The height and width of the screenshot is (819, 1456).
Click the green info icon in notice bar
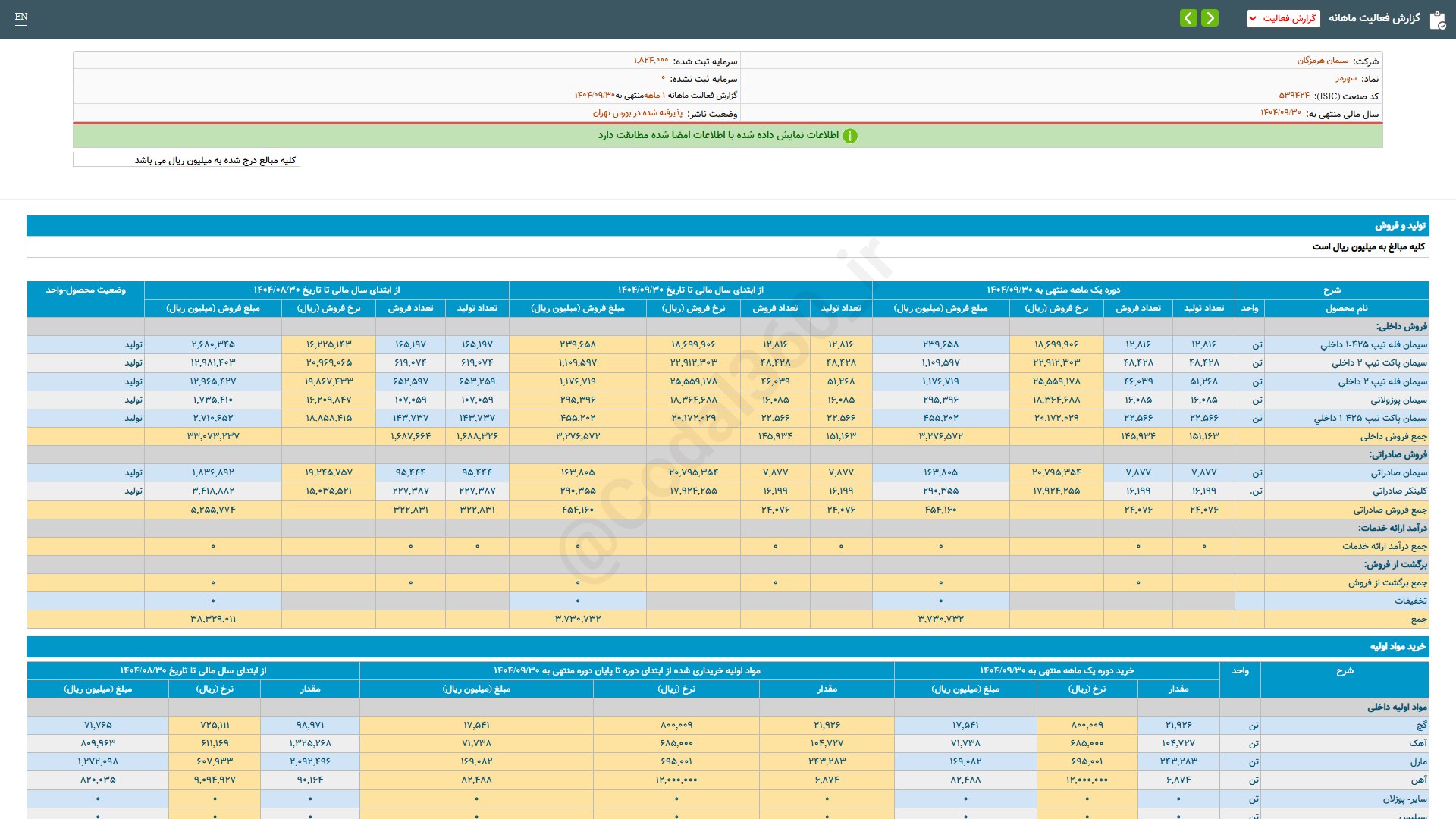pos(850,136)
